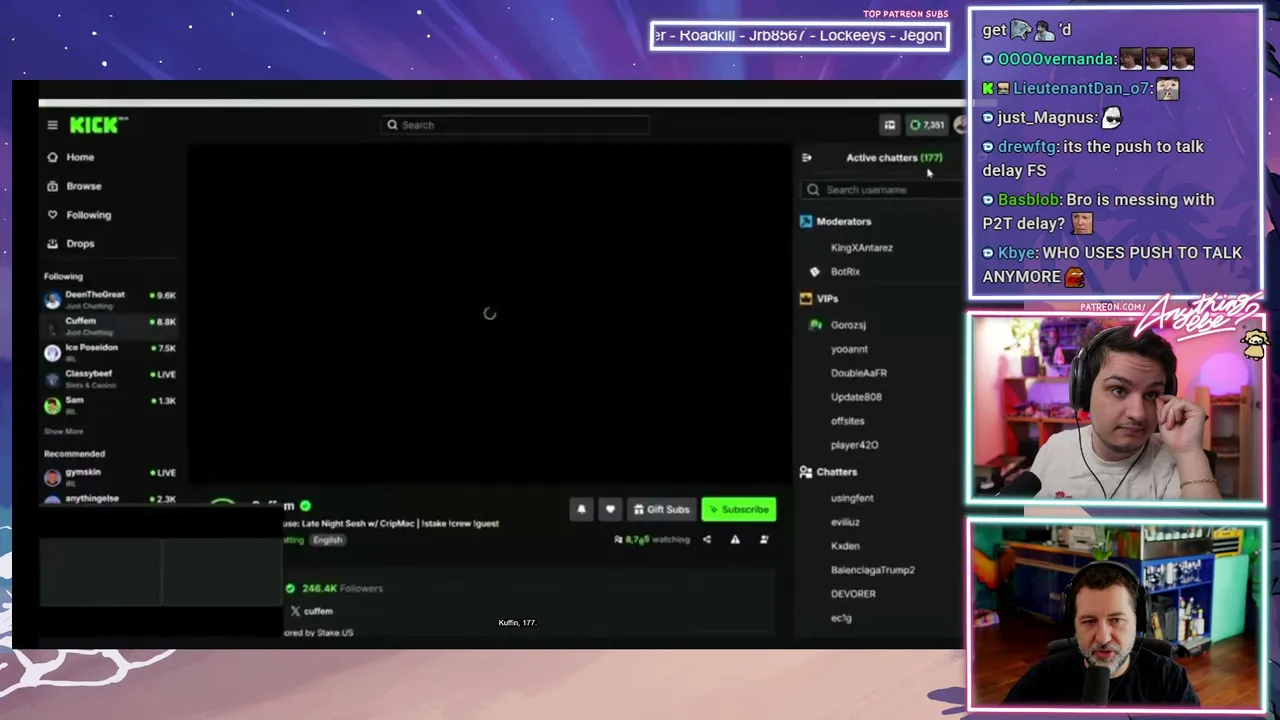Click the Browse icon in sidebar
1280x720 pixels.
point(53,186)
